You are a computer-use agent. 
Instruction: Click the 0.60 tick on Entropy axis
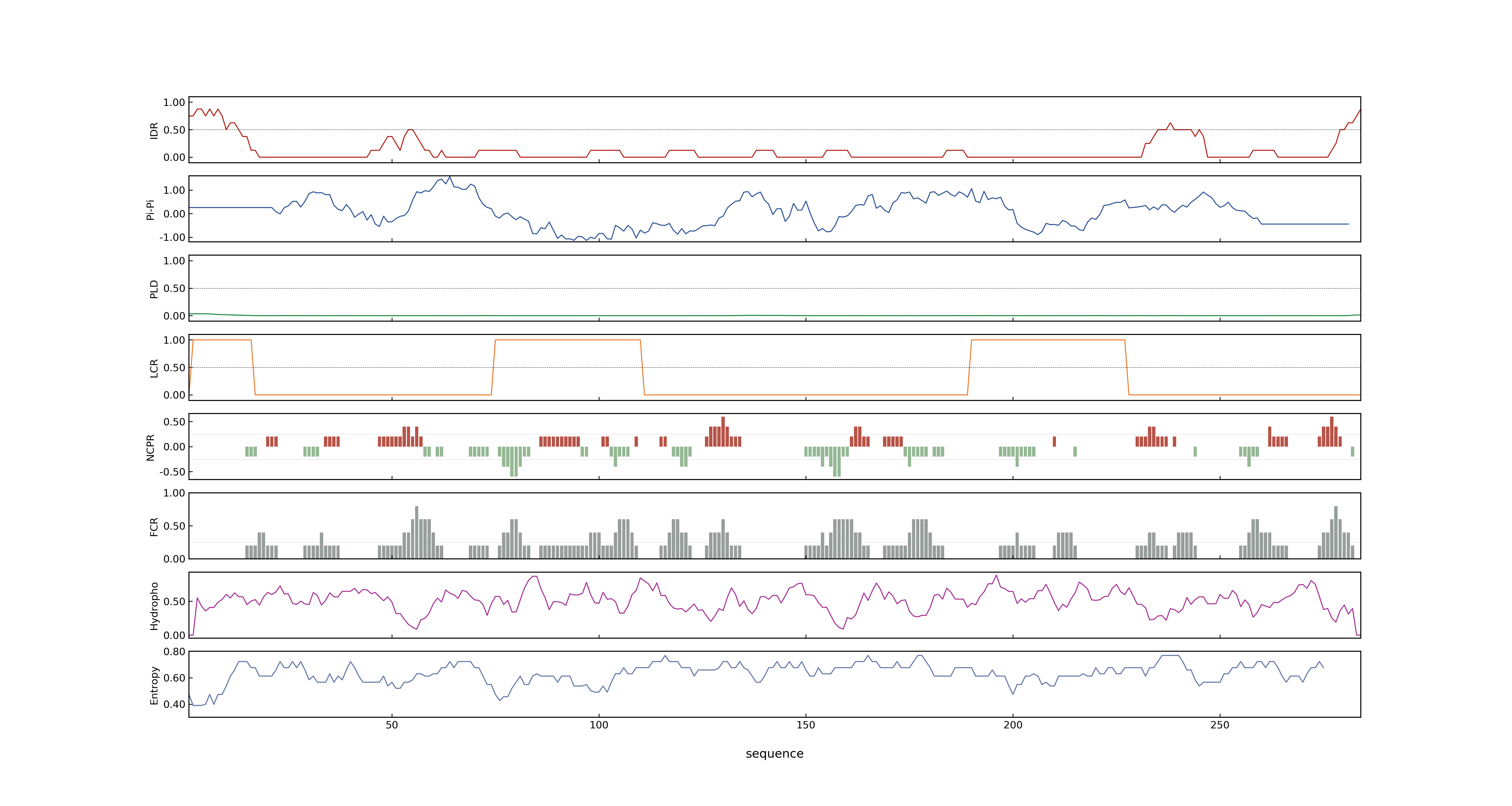pos(174,678)
